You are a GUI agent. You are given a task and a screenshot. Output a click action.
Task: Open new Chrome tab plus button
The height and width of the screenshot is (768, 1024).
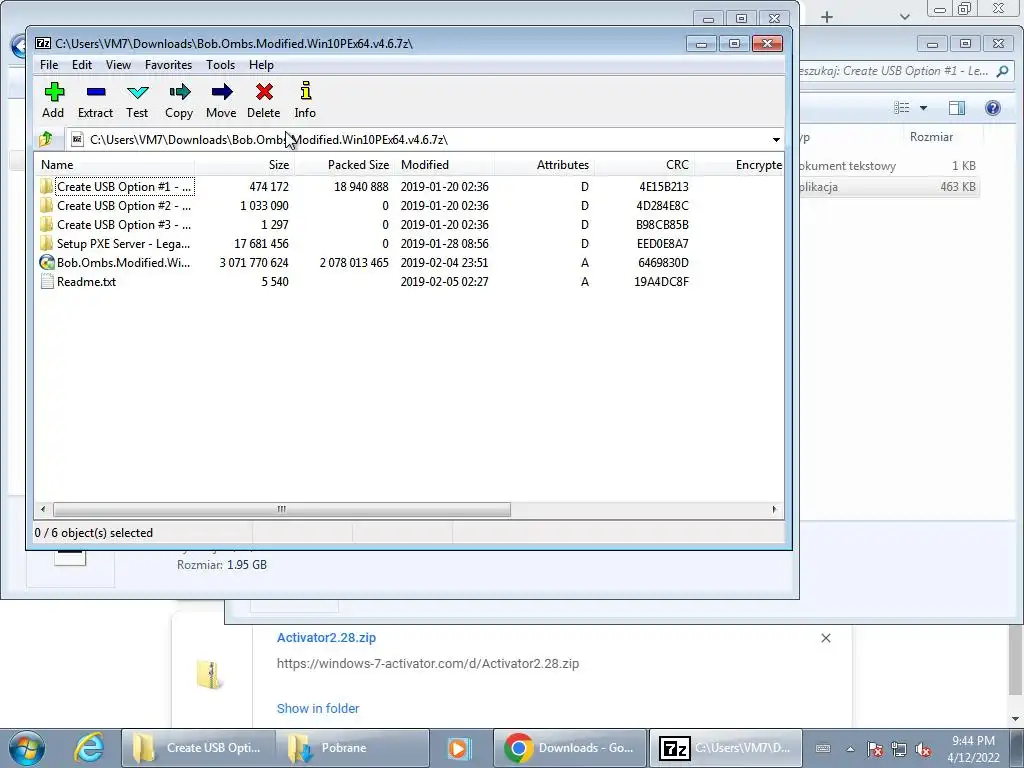tap(827, 17)
